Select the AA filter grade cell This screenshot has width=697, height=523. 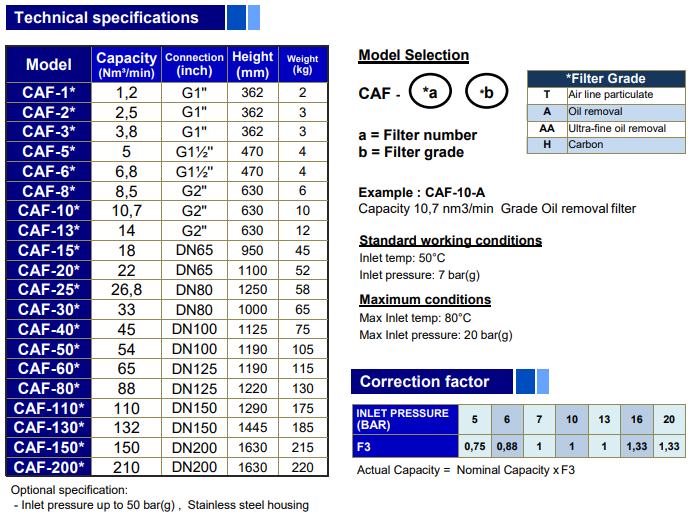[x=547, y=129]
